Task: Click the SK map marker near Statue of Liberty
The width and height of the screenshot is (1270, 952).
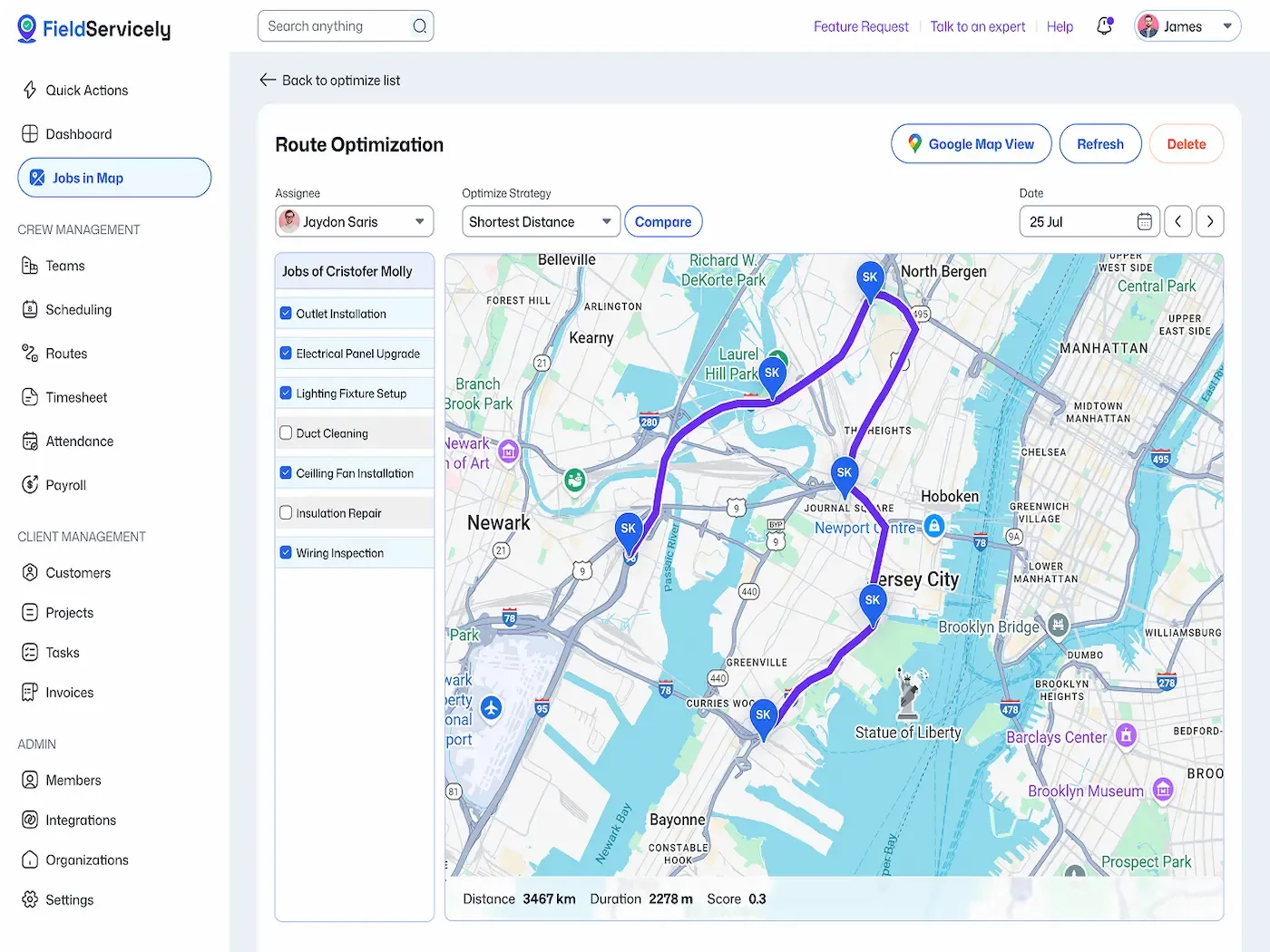Action: [x=764, y=716]
